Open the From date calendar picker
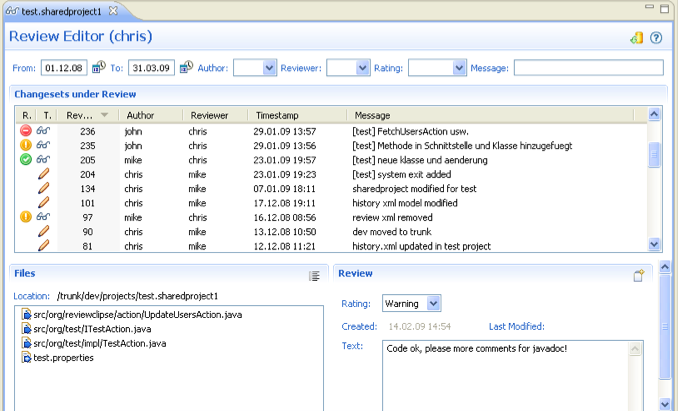 coord(99,67)
